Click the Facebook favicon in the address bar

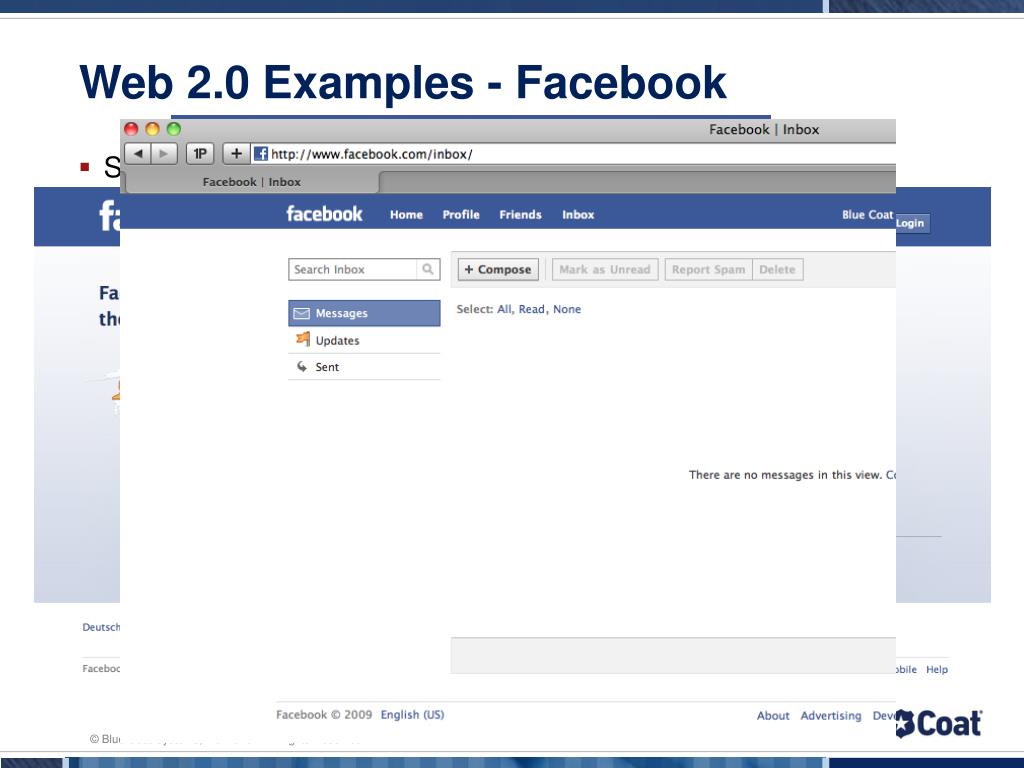[x=261, y=154]
